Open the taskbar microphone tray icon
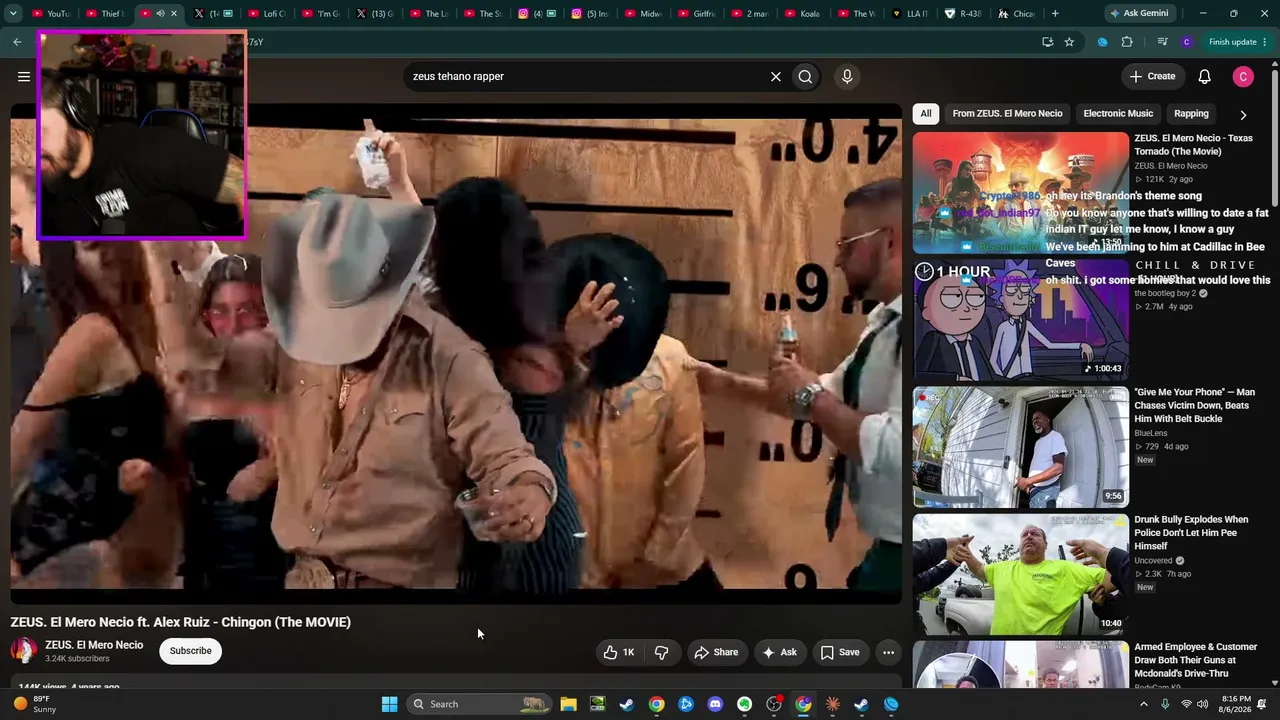The width and height of the screenshot is (1280, 720). pos(1165,704)
